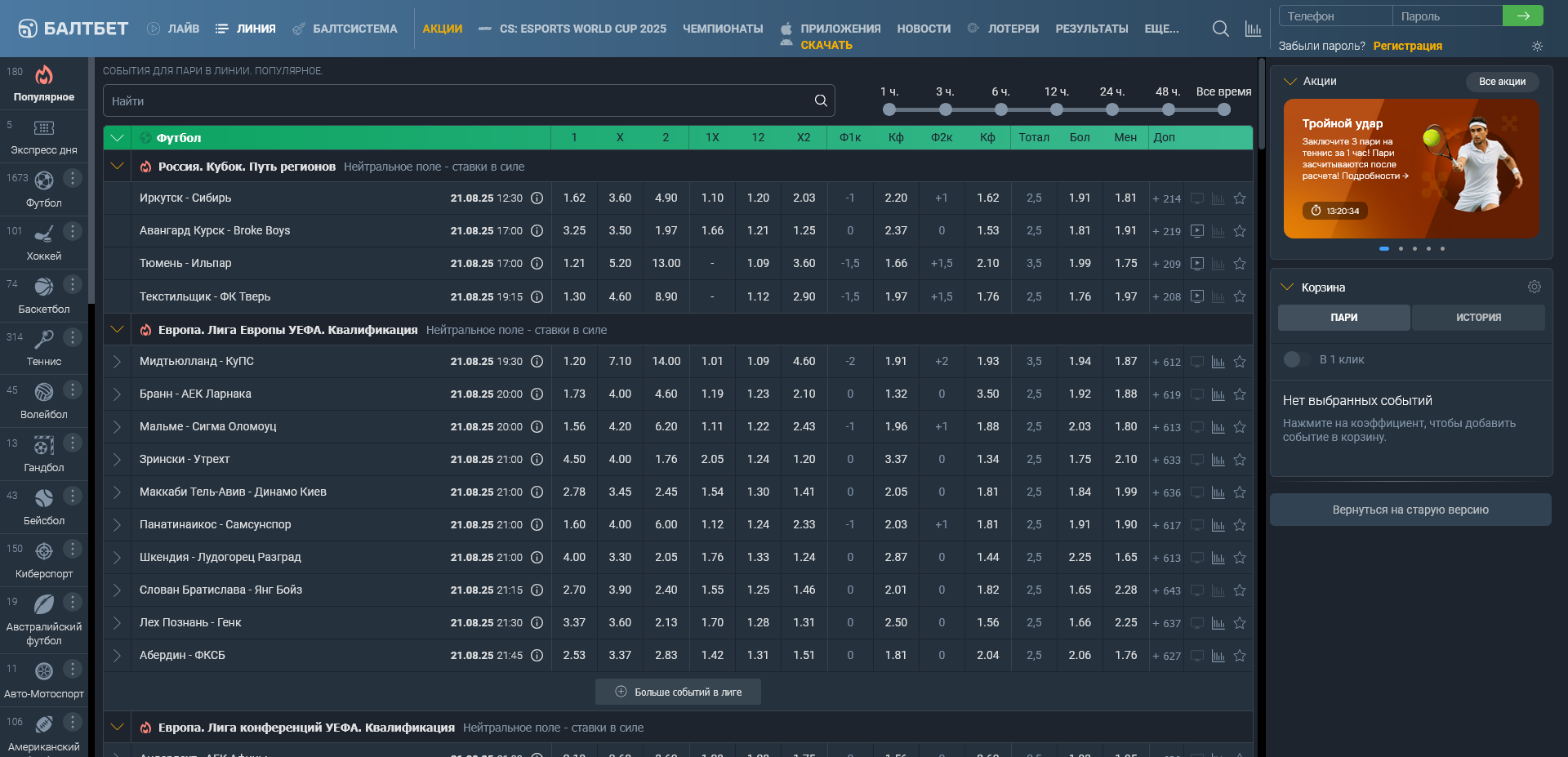Collapse the Акции promotions panel
Viewport: 1568px width, 757px height.
[1290, 81]
